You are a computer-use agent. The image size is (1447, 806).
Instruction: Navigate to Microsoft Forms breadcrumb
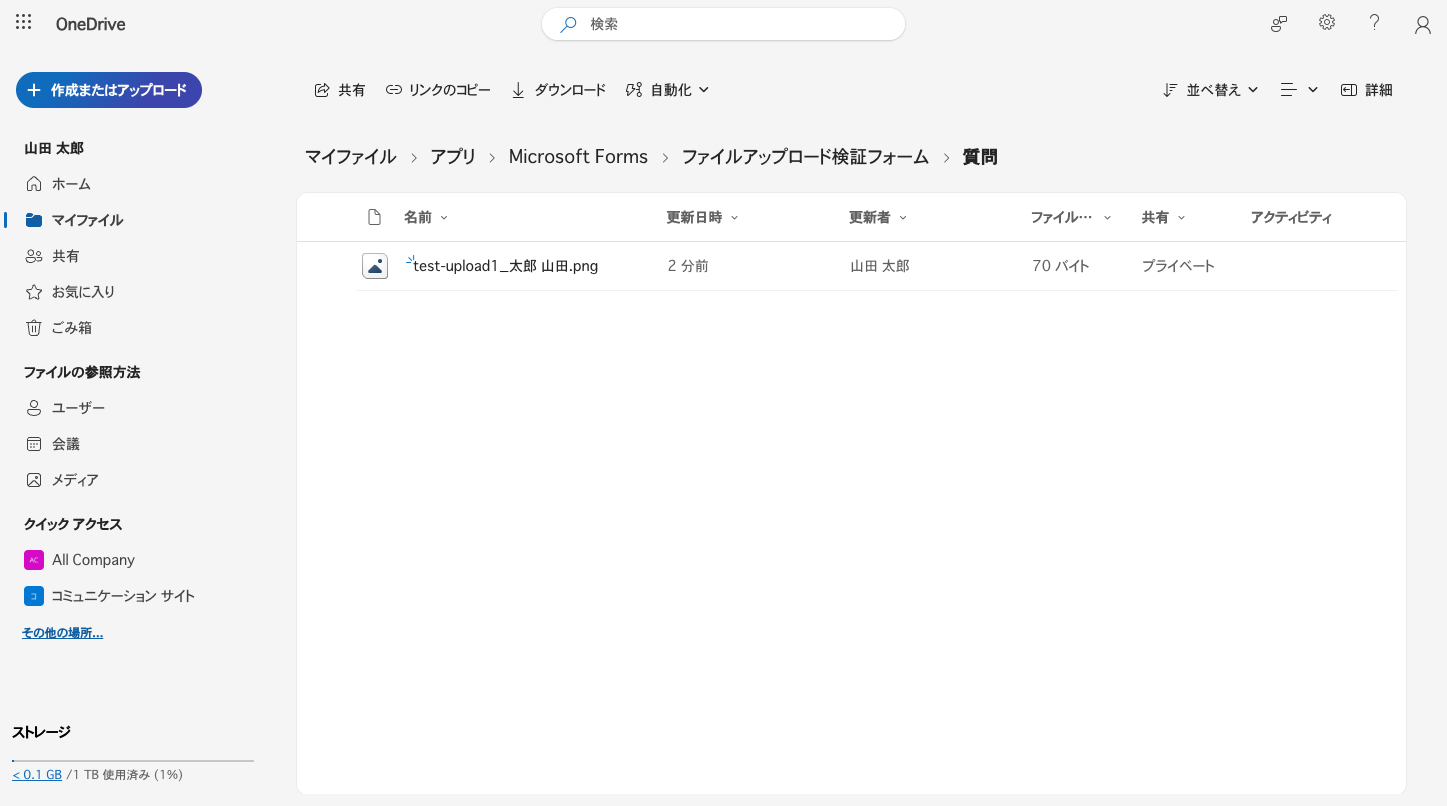[578, 157]
